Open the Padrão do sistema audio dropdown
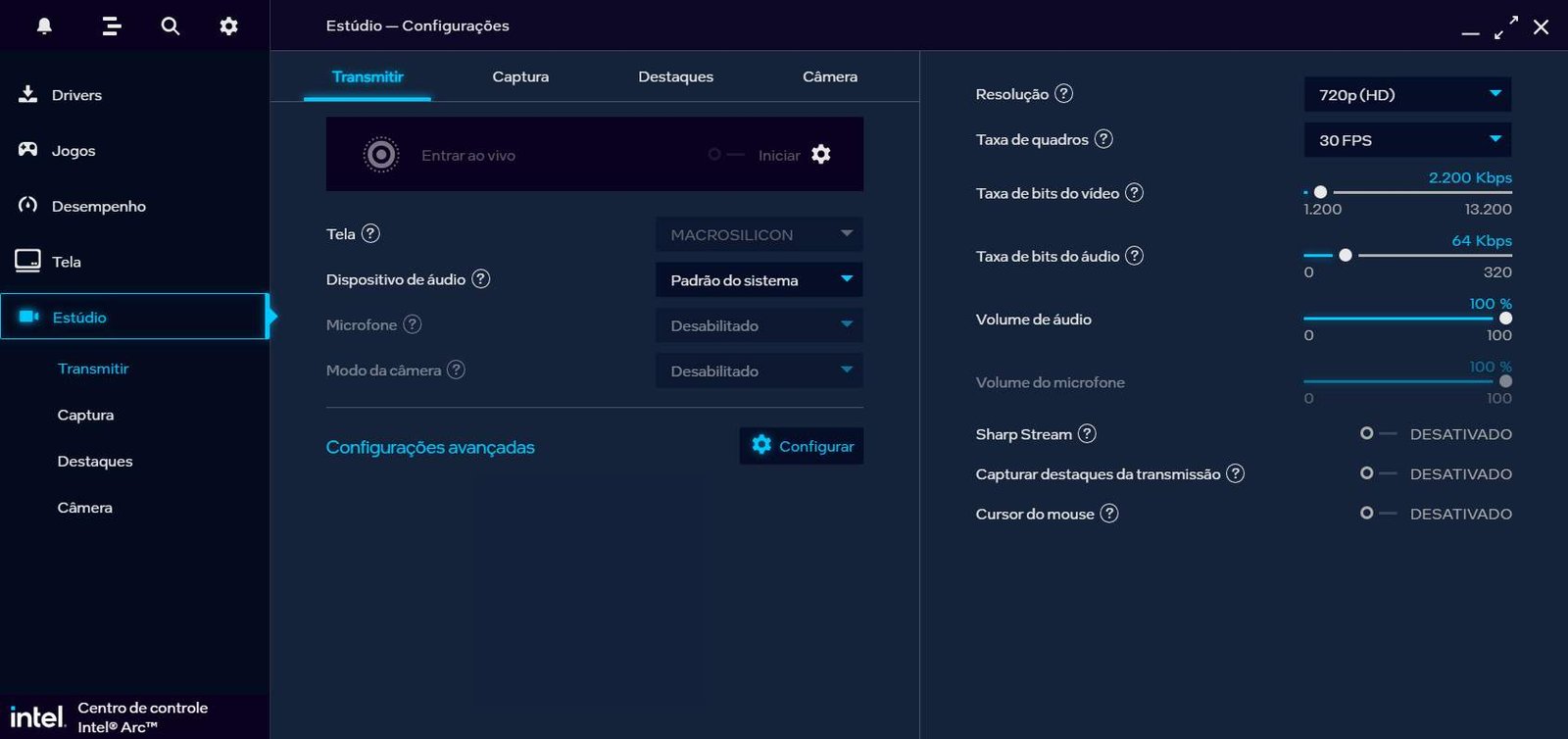 pos(759,280)
